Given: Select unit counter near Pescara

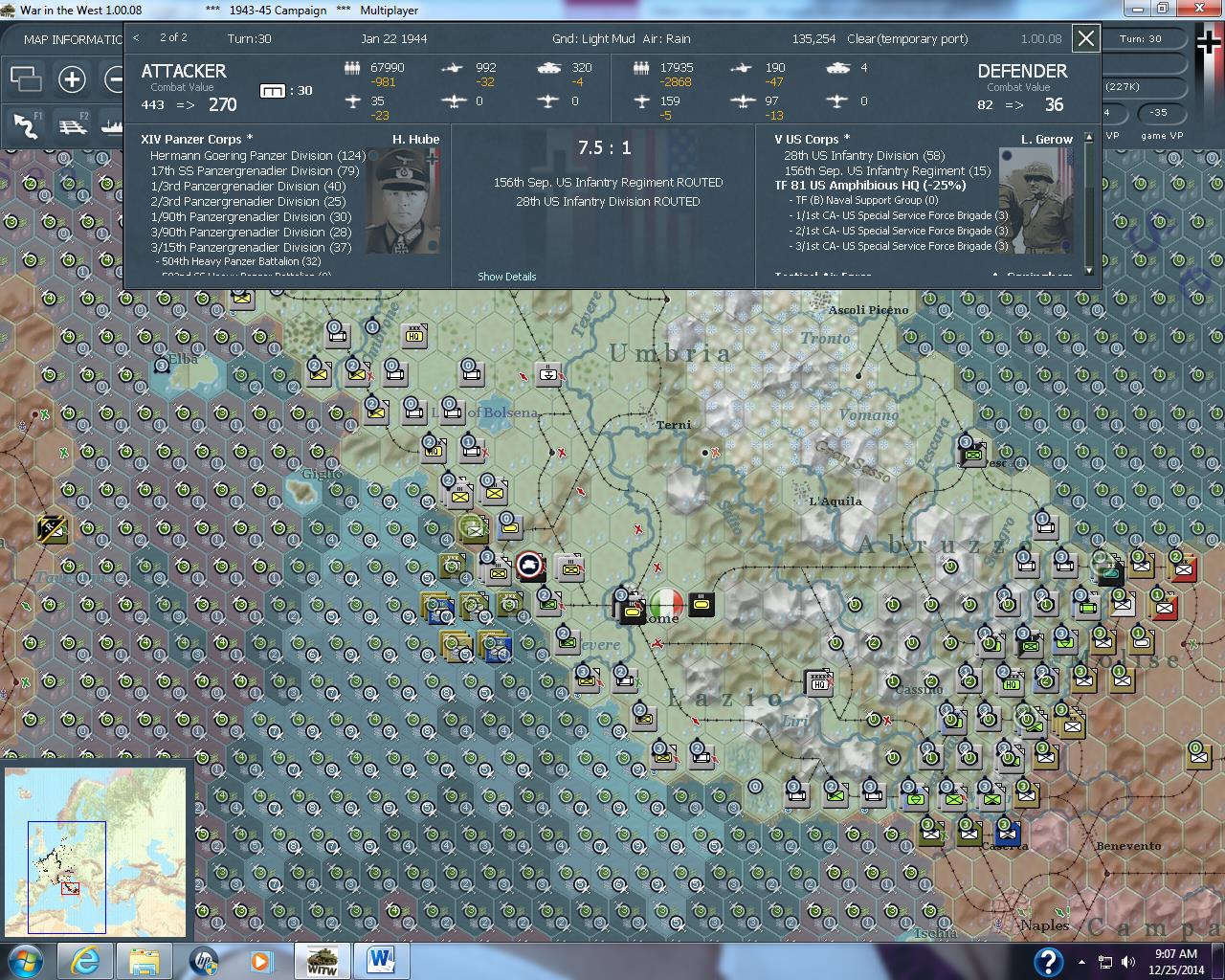Looking at the screenshot, I should click(x=972, y=452).
